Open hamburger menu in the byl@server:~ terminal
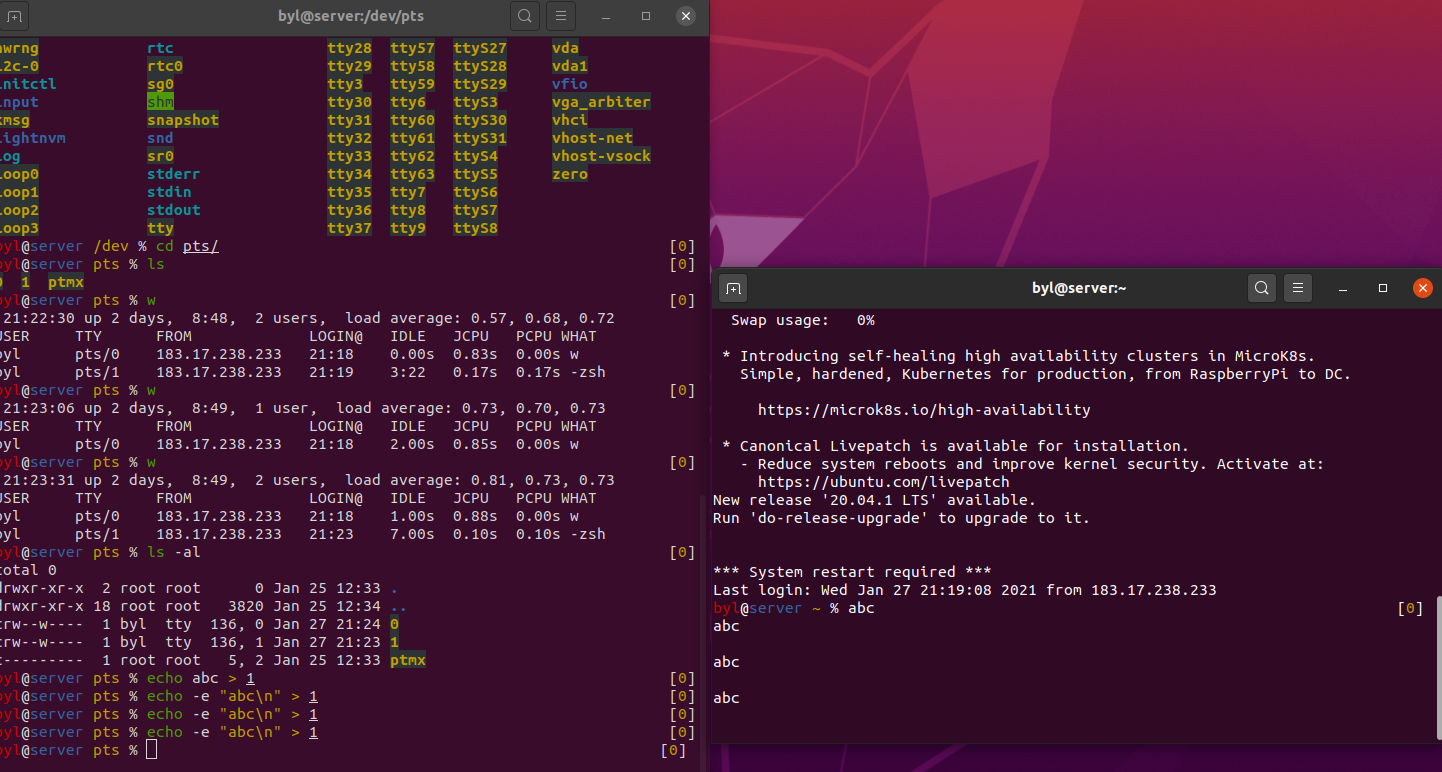Image resolution: width=1442 pixels, height=772 pixels. (x=1298, y=288)
